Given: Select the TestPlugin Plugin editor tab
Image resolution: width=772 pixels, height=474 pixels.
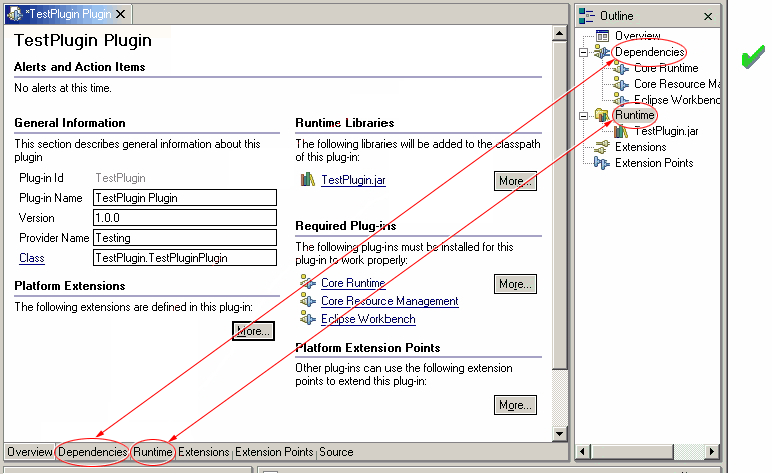Looking at the screenshot, I should [68, 14].
